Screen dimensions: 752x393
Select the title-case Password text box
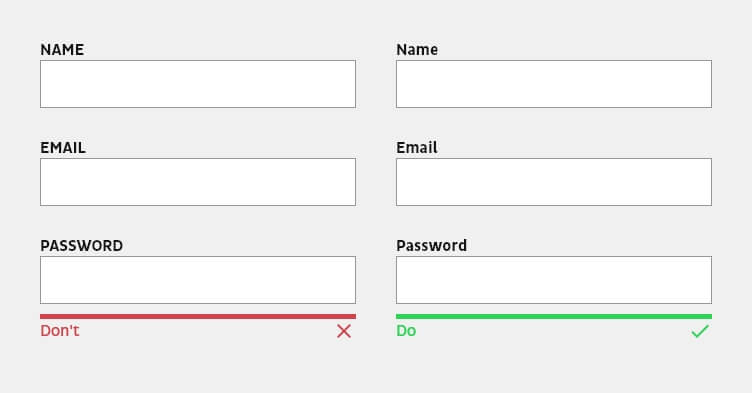click(554, 280)
